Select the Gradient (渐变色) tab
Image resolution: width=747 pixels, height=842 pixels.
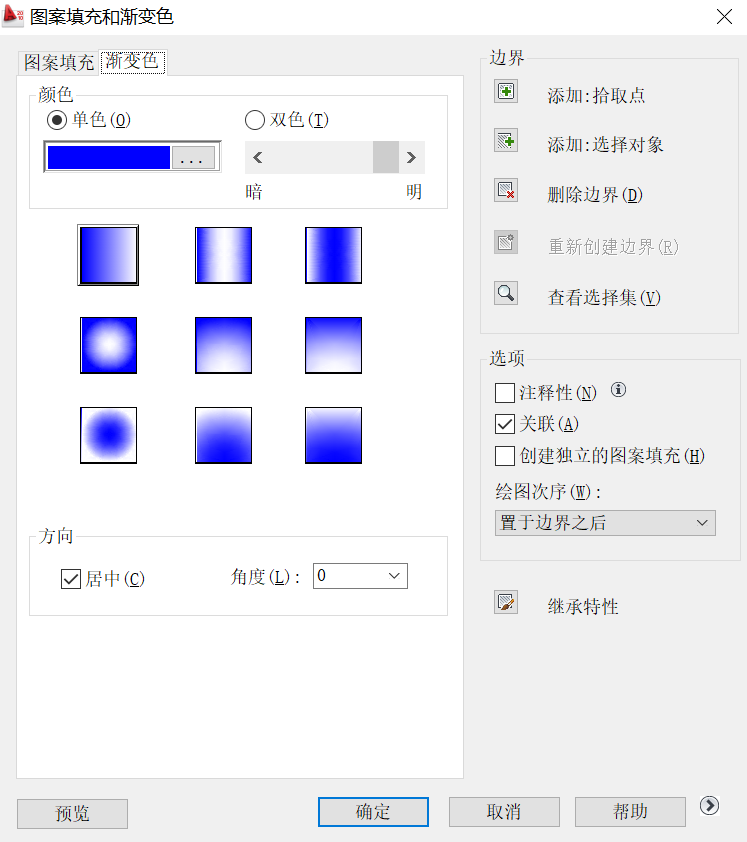point(132,61)
